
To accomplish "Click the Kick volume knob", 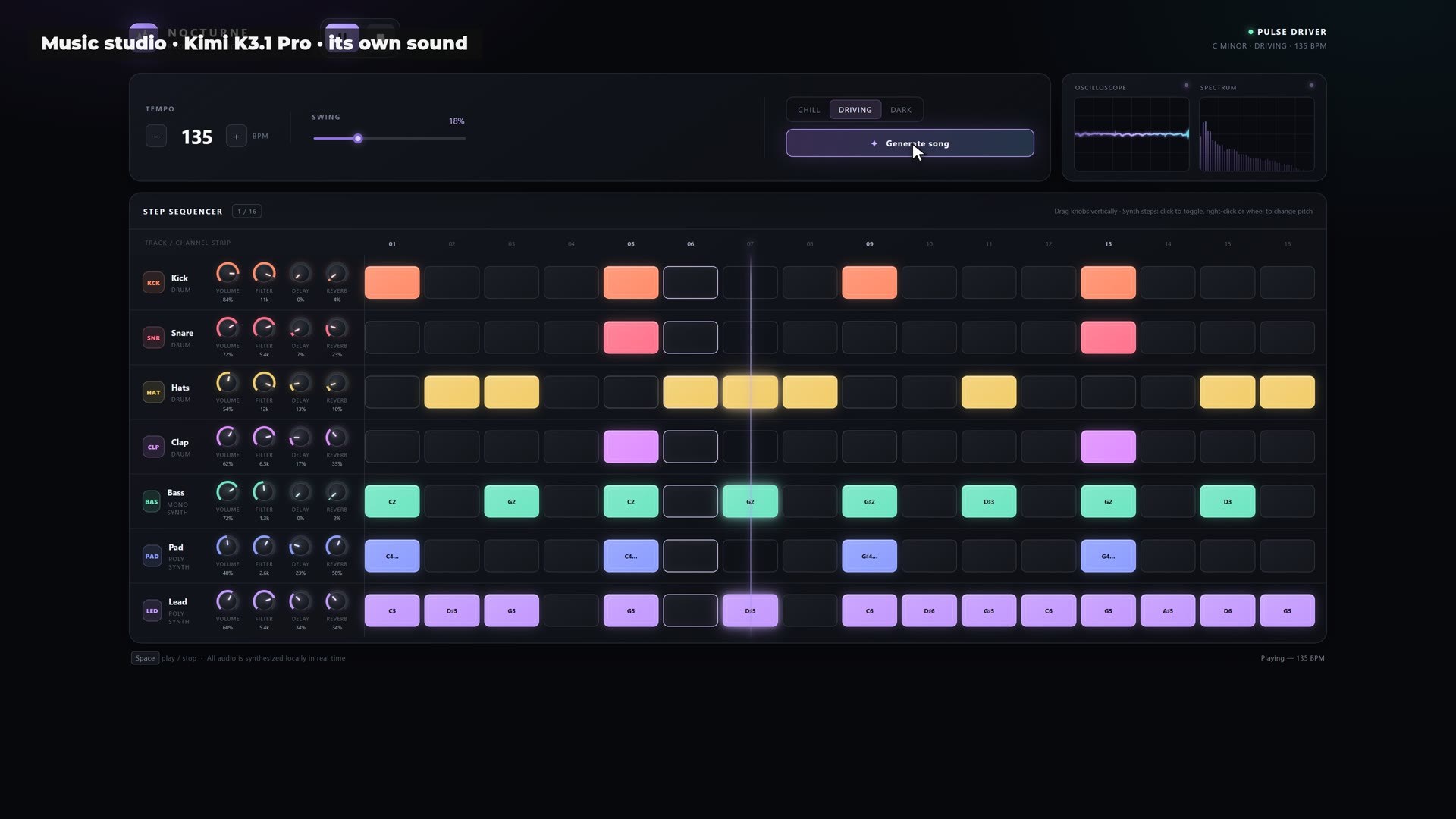I will 227,273.
